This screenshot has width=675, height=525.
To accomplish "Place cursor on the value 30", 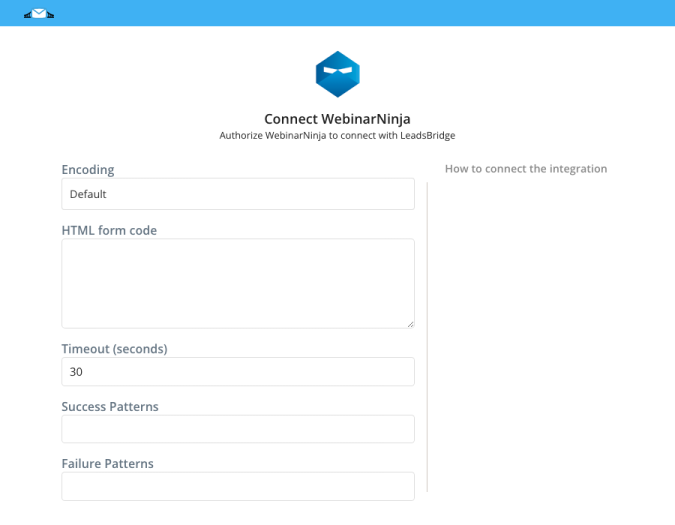I will (76, 372).
